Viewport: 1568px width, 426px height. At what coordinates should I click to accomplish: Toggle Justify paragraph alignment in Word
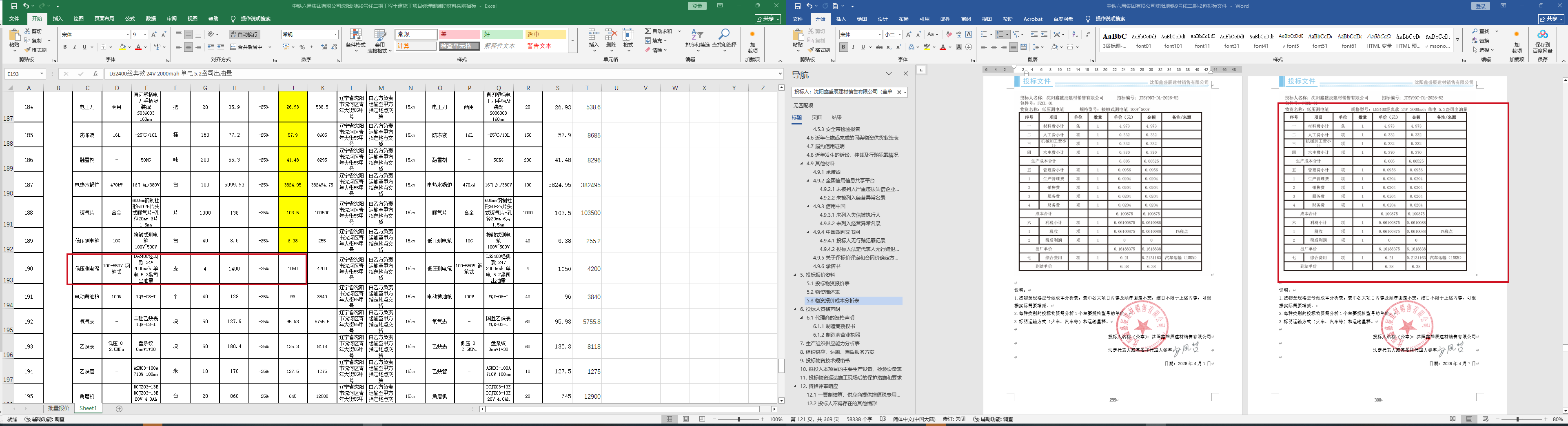[1013, 47]
